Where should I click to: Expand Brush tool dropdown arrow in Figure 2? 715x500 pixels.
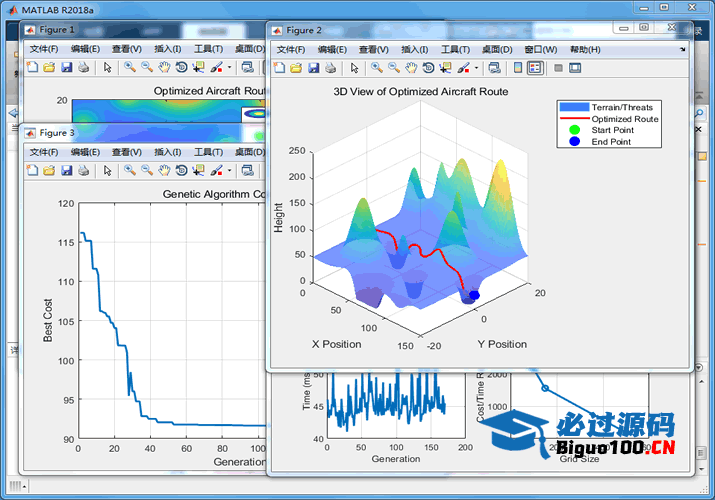click(x=477, y=68)
